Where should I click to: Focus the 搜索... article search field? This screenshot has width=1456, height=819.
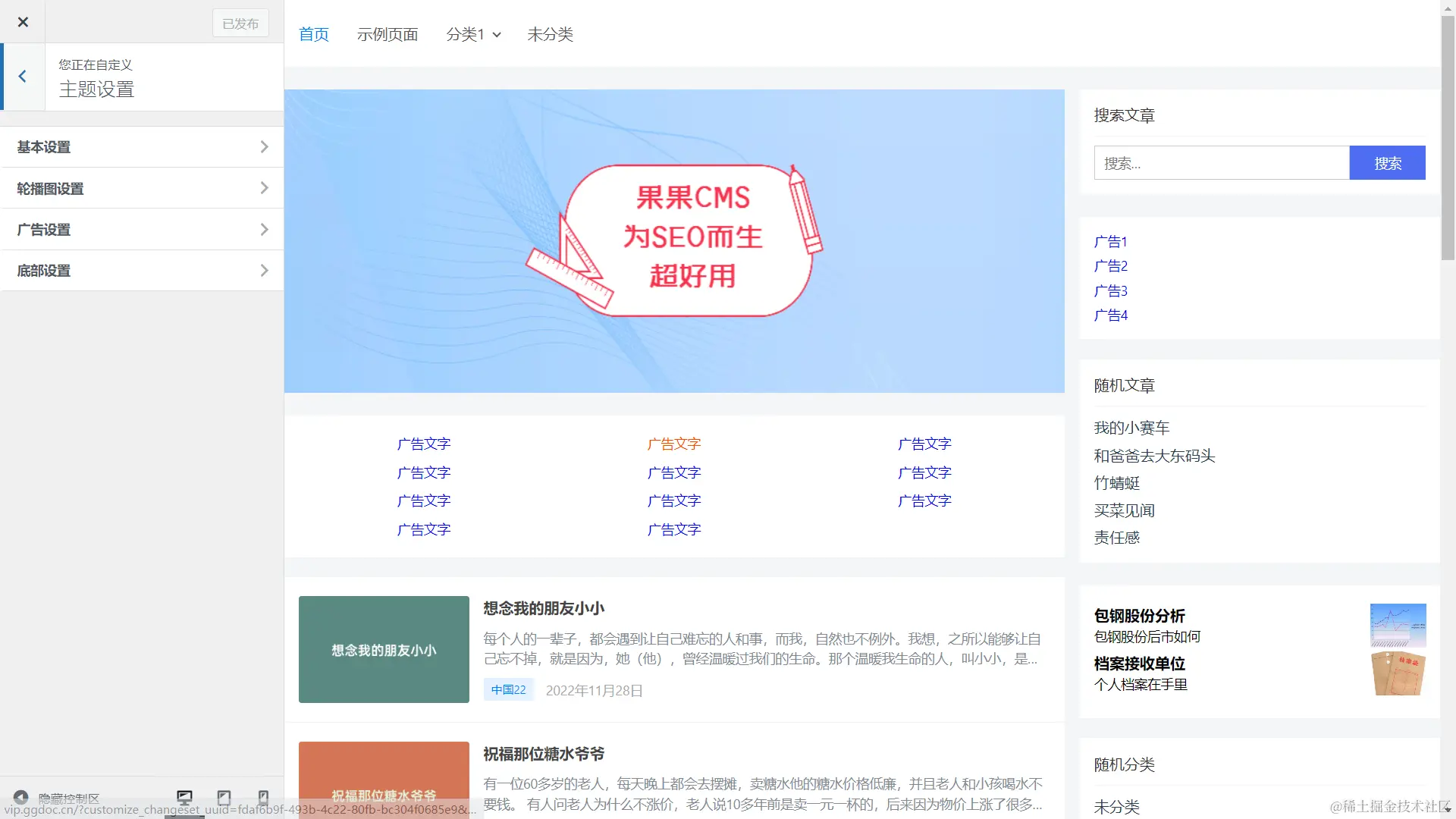point(1222,163)
